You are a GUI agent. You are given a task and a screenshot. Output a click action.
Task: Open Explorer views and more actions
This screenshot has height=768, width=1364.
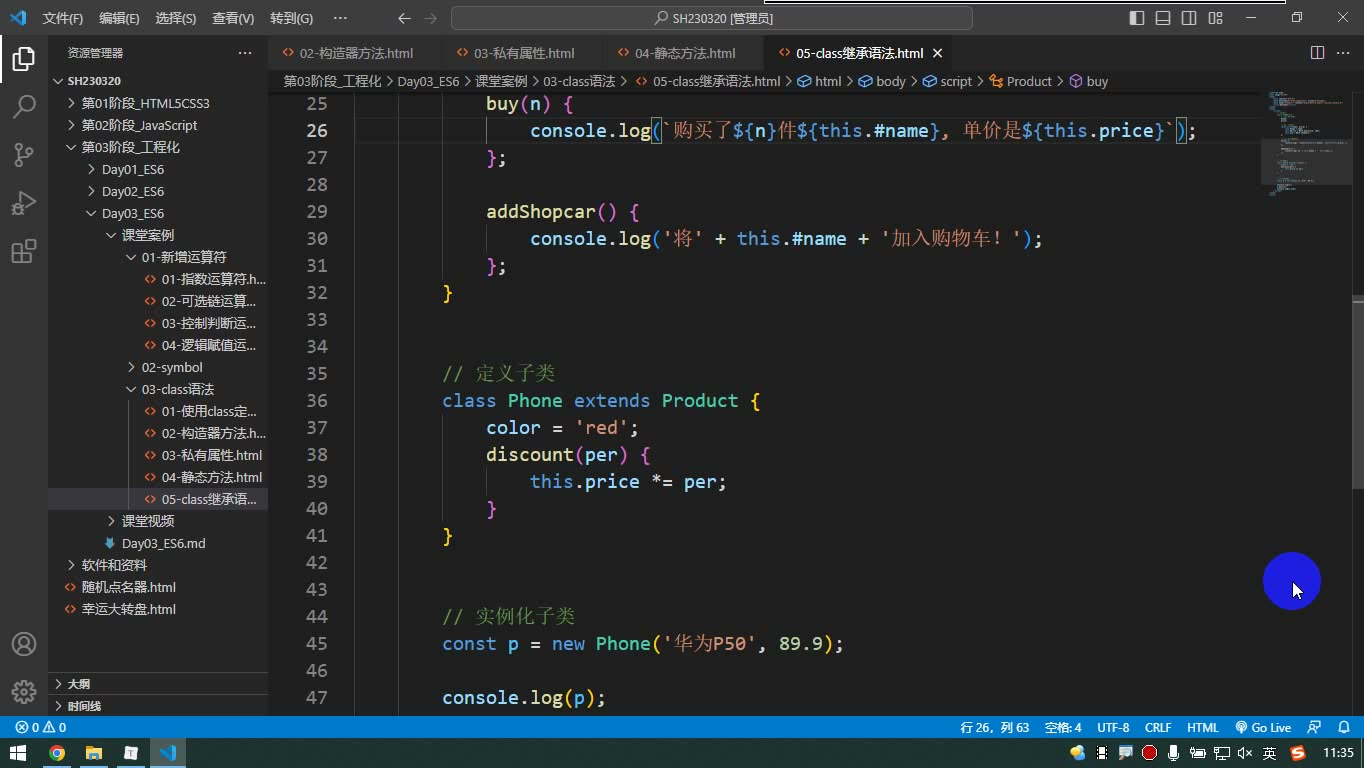tap(245, 53)
